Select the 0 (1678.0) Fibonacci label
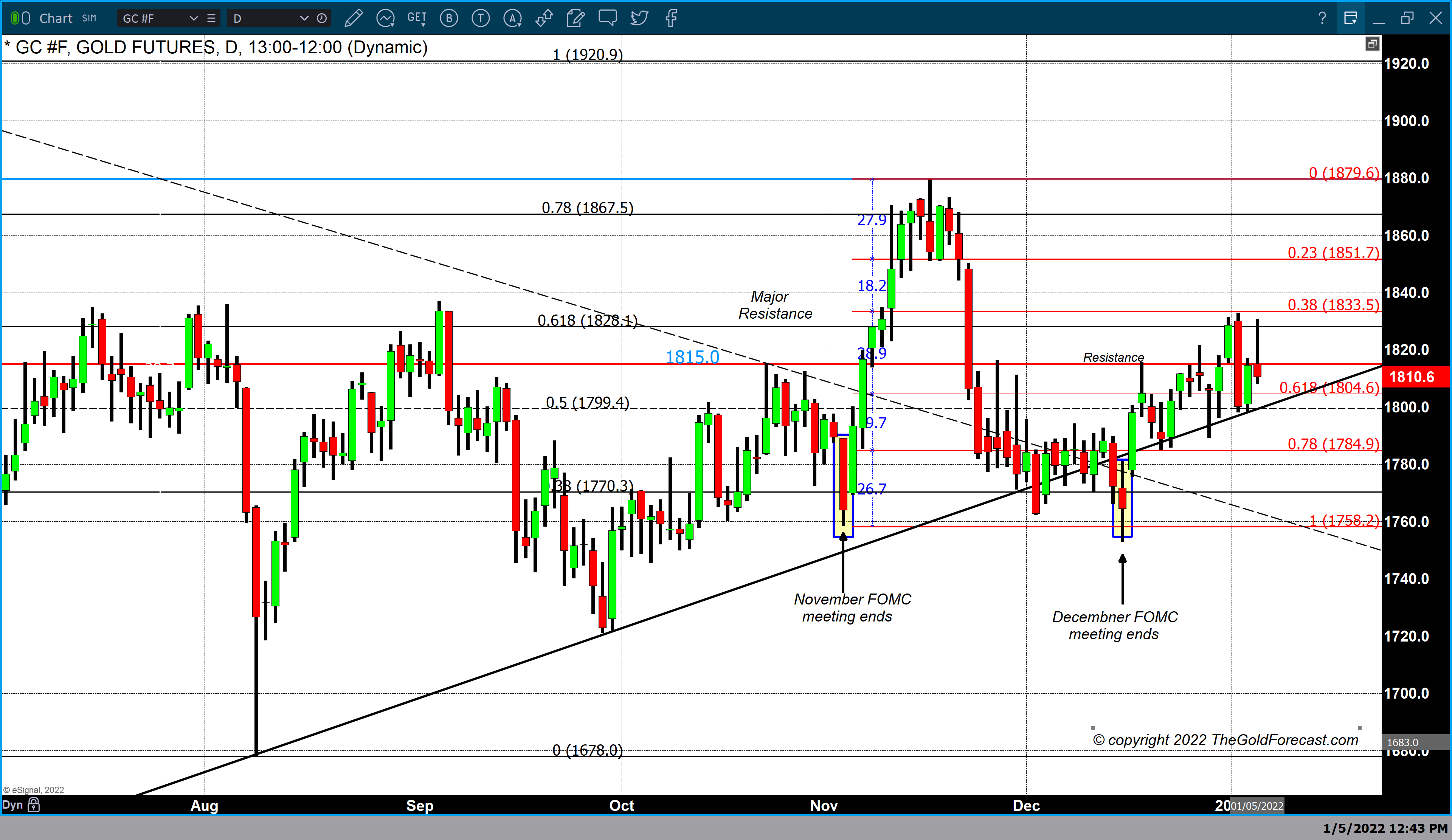The image size is (1452, 840). pos(587,751)
